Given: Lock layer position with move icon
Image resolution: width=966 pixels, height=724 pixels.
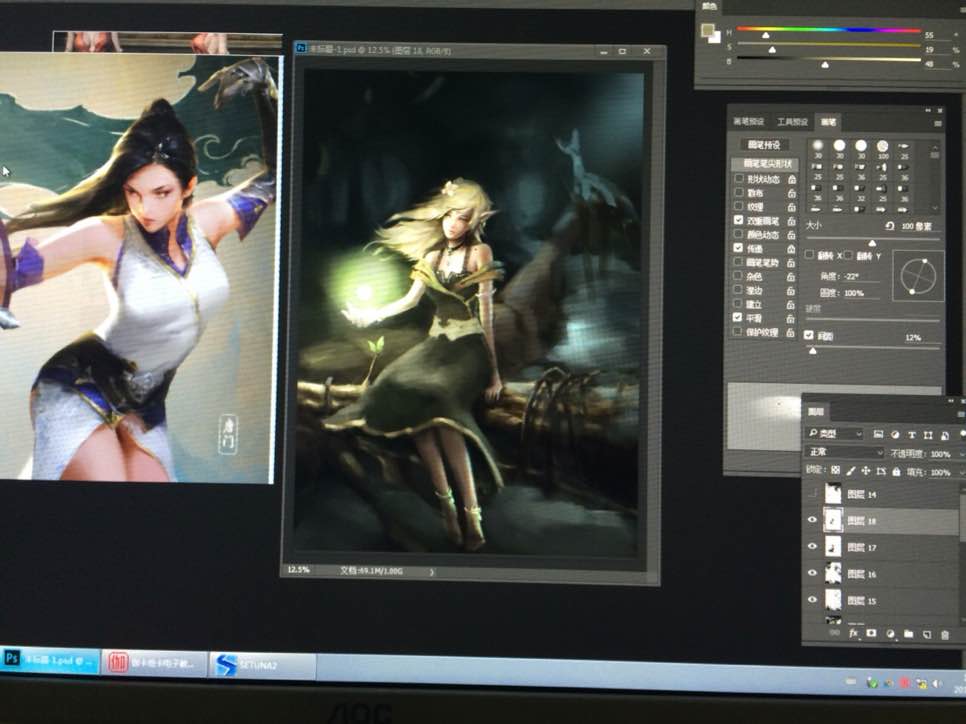Looking at the screenshot, I should tap(866, 471).
